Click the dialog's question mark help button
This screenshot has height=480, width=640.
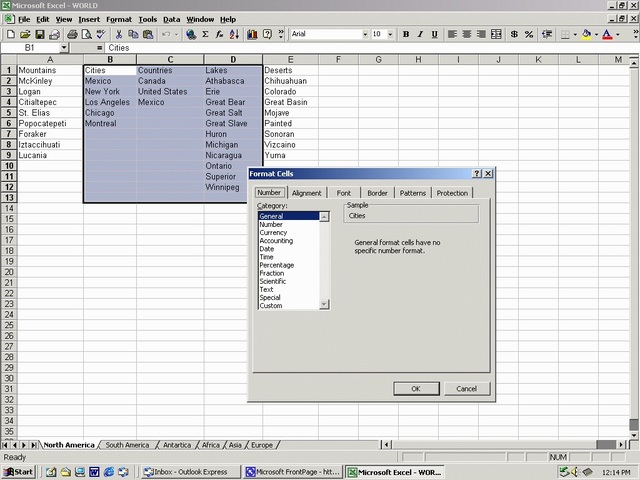coord(477,173)
